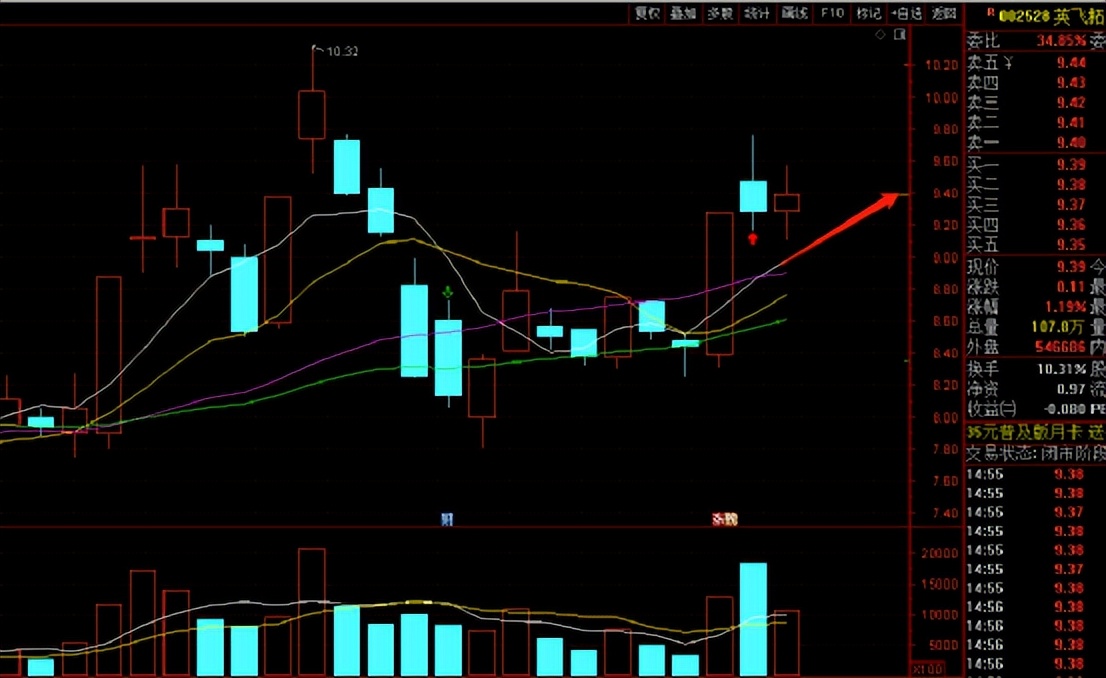
Task: Select the 卖五 row at 9.44
Action: [x=1035, y=63]
